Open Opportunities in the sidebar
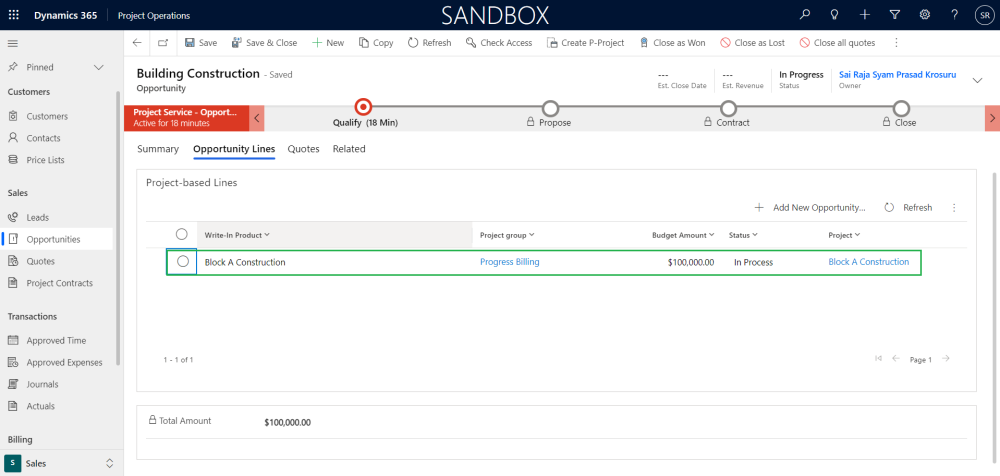Viewport: 1000px width, 476px height. [x=54, y=239]
